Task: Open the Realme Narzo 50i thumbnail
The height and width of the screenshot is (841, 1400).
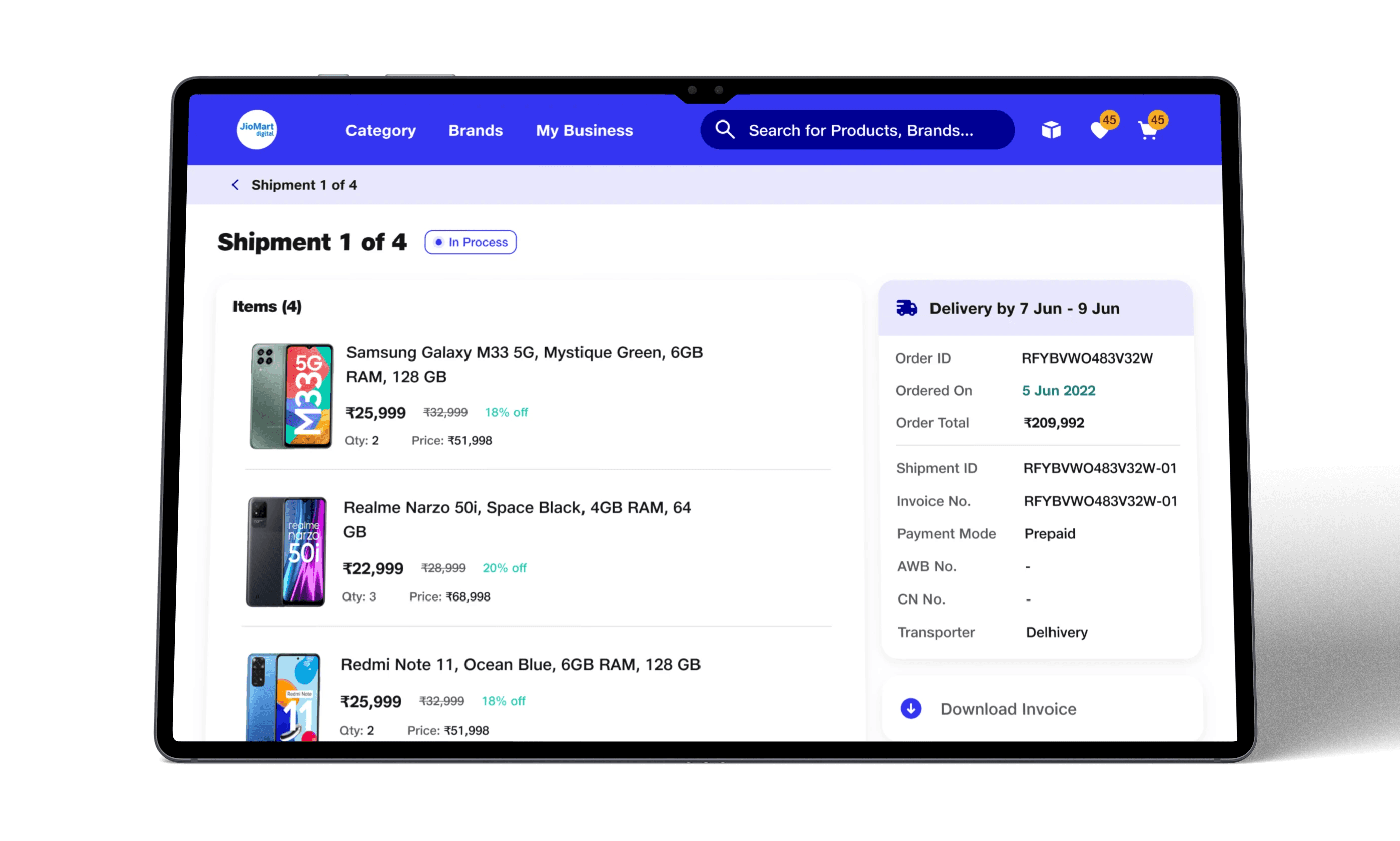Action: coord(286,551)
